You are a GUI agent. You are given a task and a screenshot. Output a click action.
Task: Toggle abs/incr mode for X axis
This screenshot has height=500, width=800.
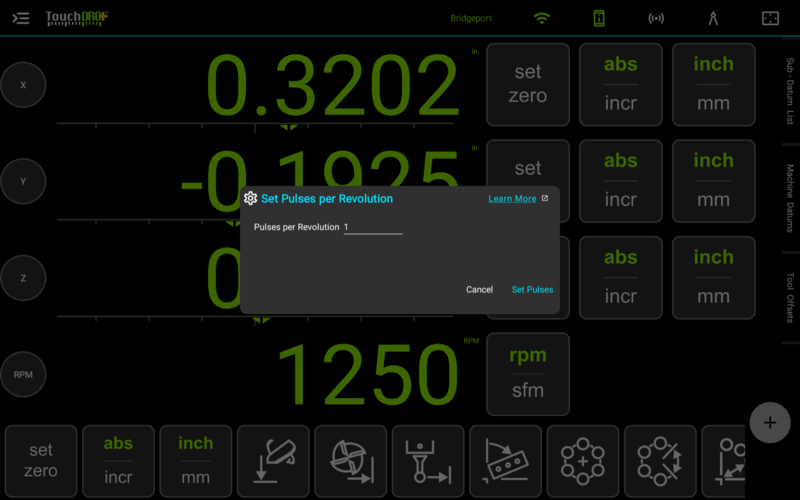[x=620, y=84]
